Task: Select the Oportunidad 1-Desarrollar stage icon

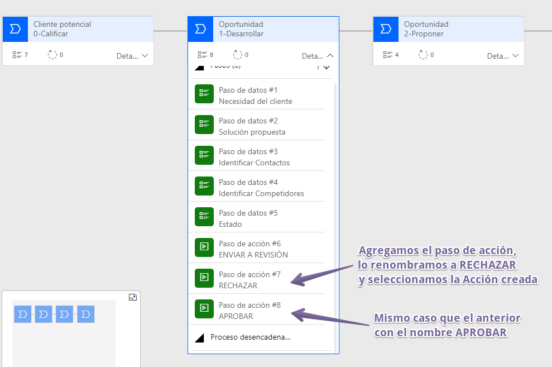Action: click(x=200, y=29)
